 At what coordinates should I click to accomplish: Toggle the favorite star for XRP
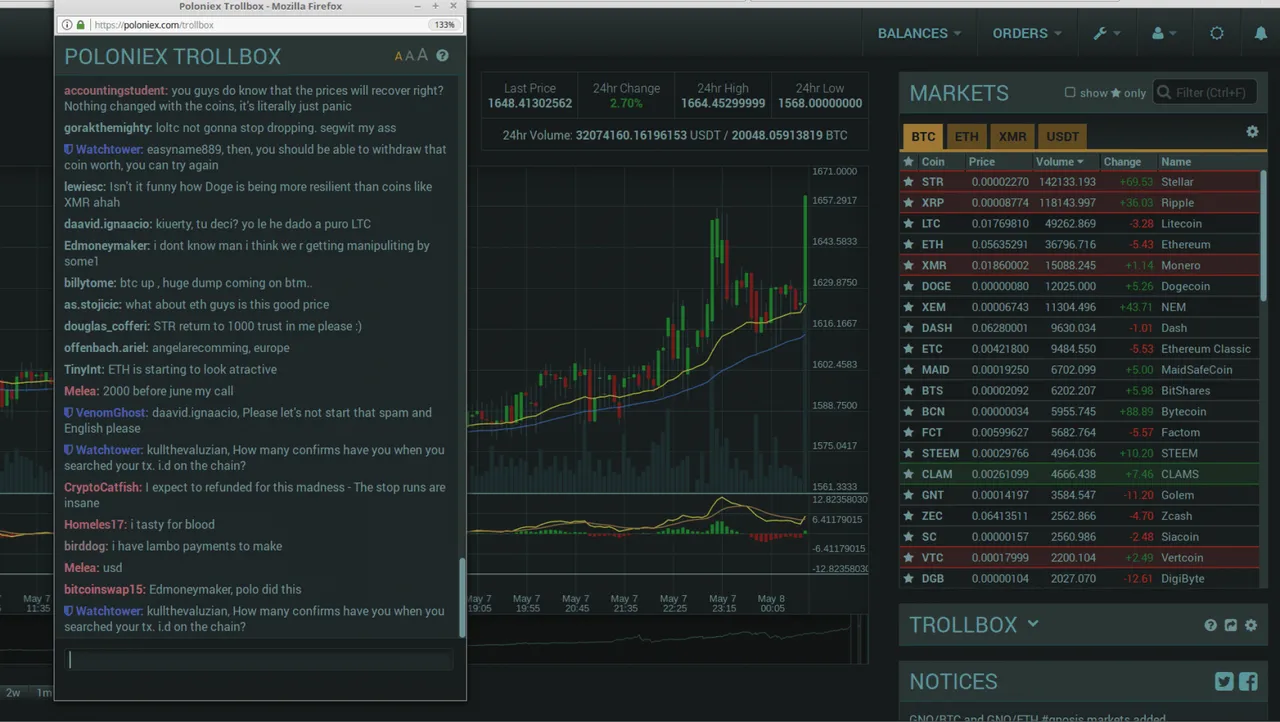pyautogui.click(x=908, y=203)
